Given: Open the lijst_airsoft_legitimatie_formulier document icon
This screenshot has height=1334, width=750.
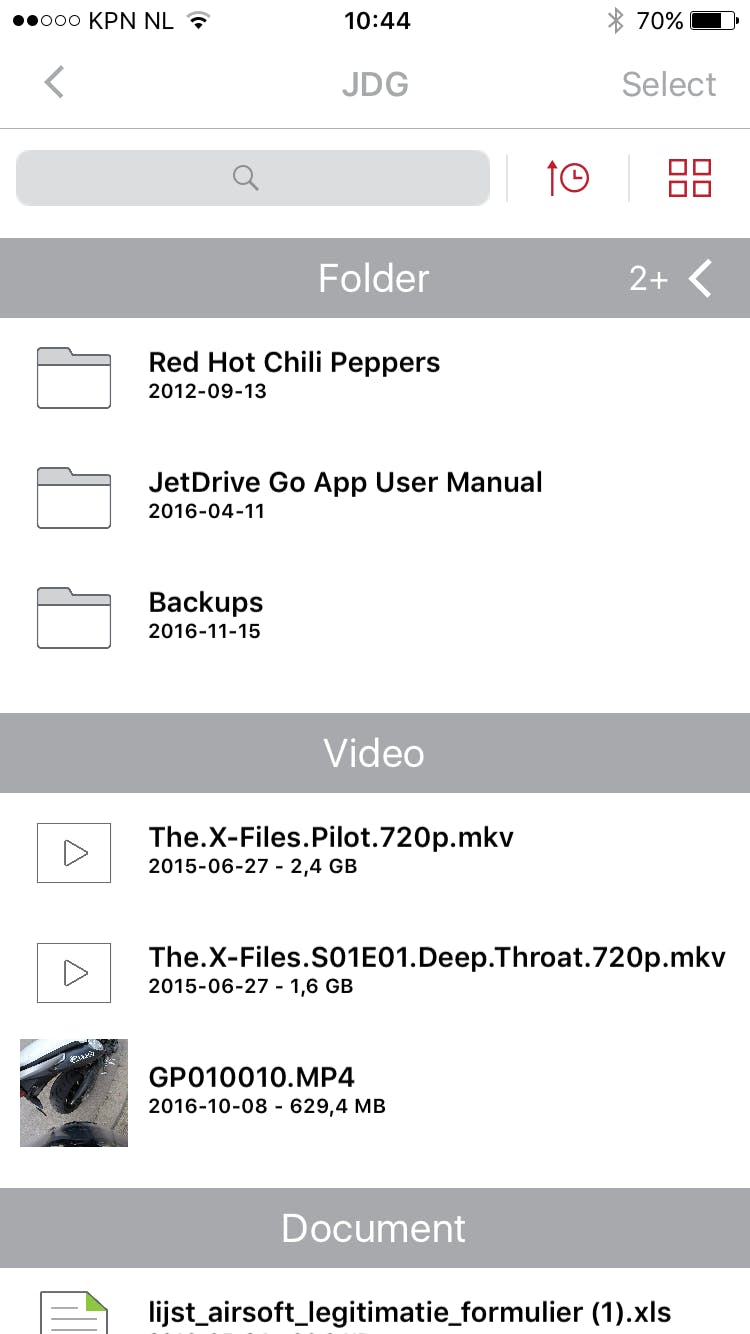Looking at the screenshot, I should click(x=74, y=1310).
